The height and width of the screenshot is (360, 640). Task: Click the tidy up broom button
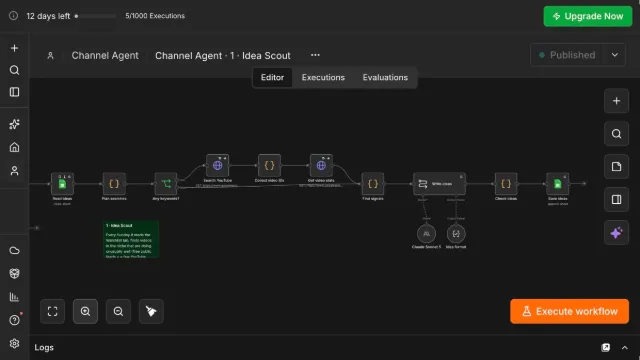(x=151, y=311)
